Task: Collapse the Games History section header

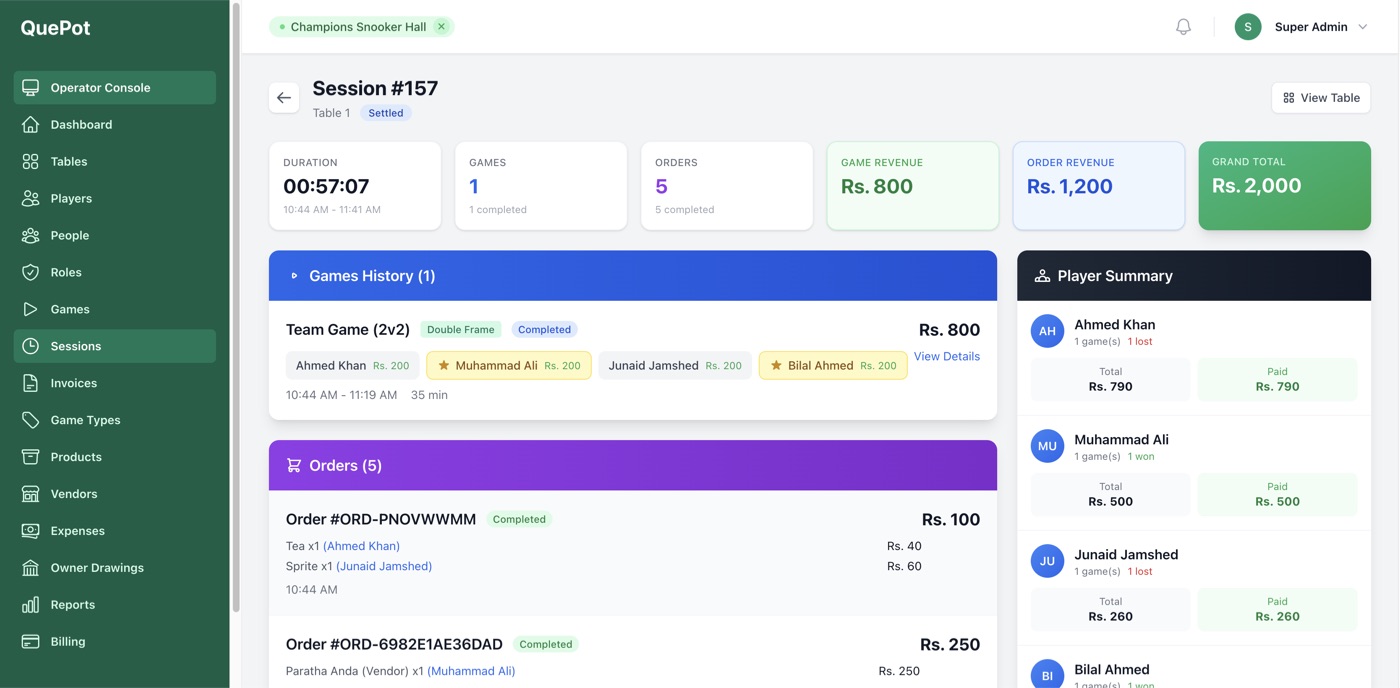Action: (632, 276)
